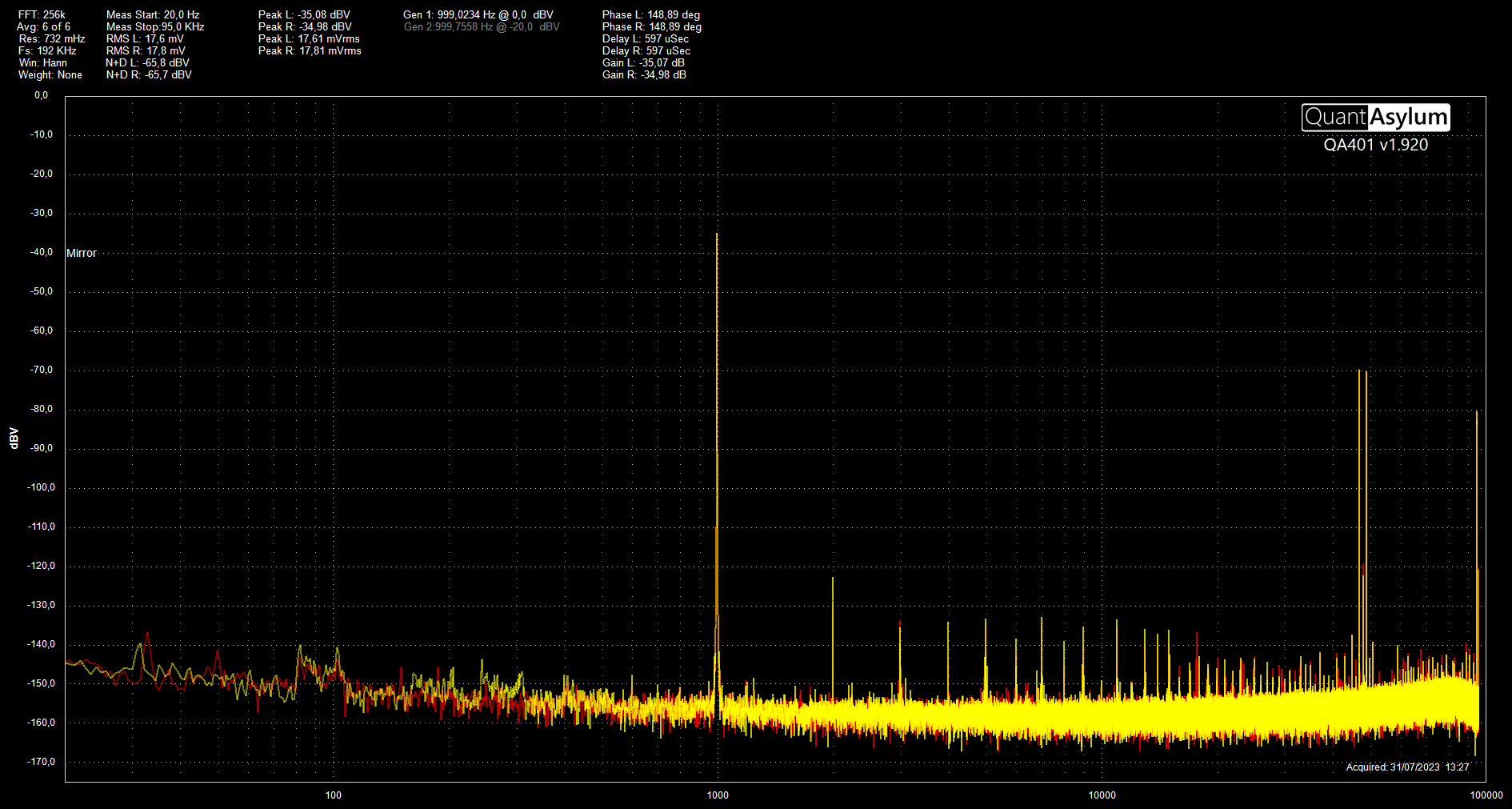The width and height of the screenshot is (1512, 809).
Task: Click the 0,0 Y-axis label
Action: [41, 95]
